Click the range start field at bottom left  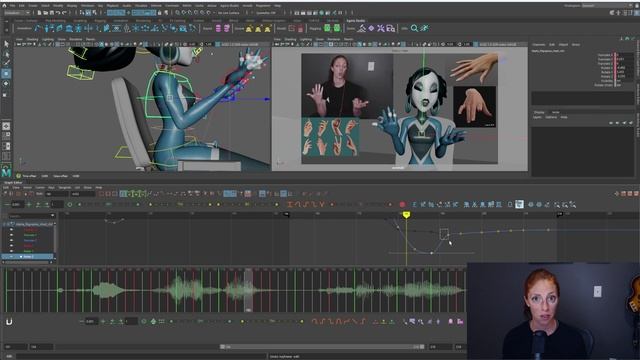tap(16, 347)
